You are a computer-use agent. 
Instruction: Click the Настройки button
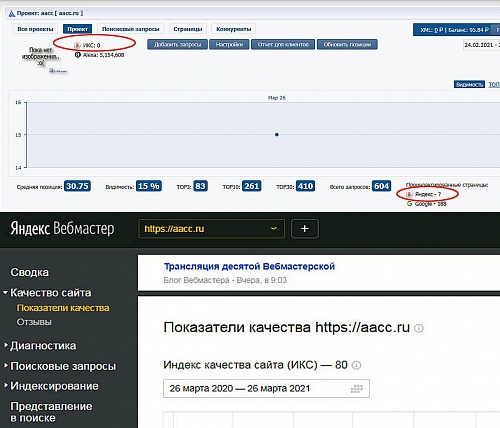(229, 44)
